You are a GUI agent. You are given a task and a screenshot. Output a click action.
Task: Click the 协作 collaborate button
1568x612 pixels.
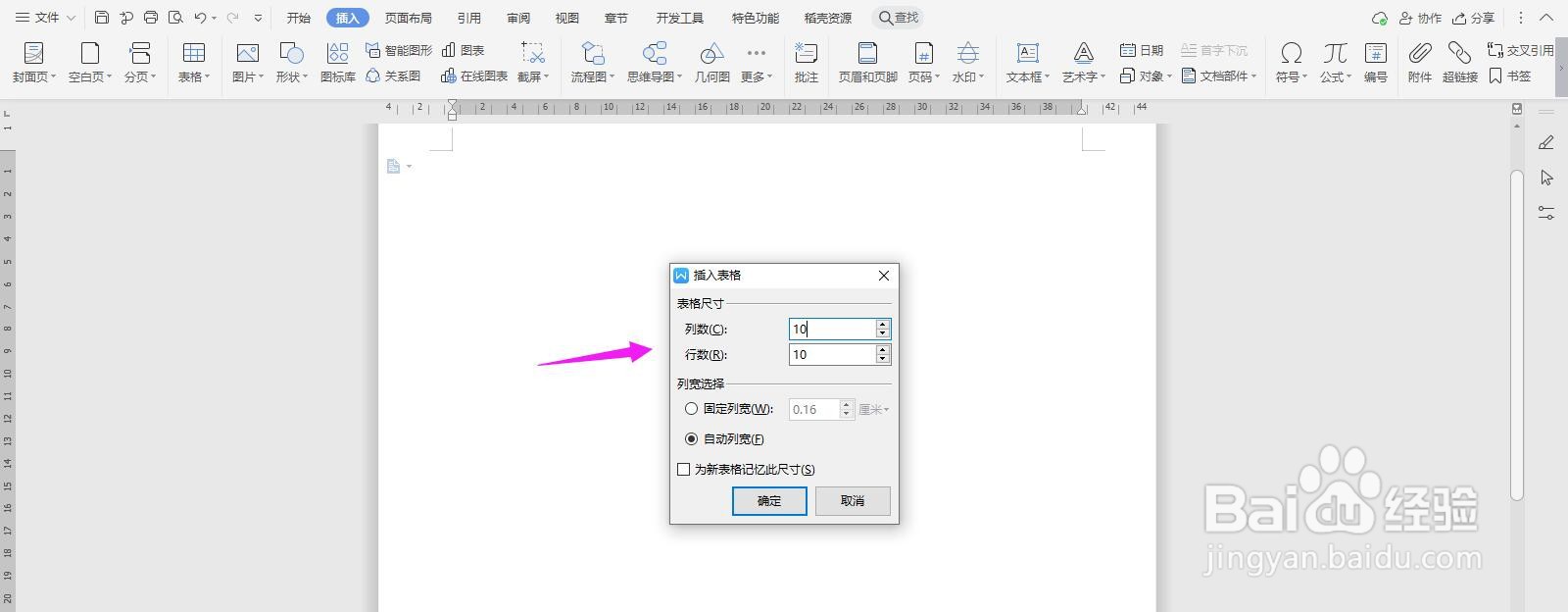pyautogui.click(x=1420, y=18)
